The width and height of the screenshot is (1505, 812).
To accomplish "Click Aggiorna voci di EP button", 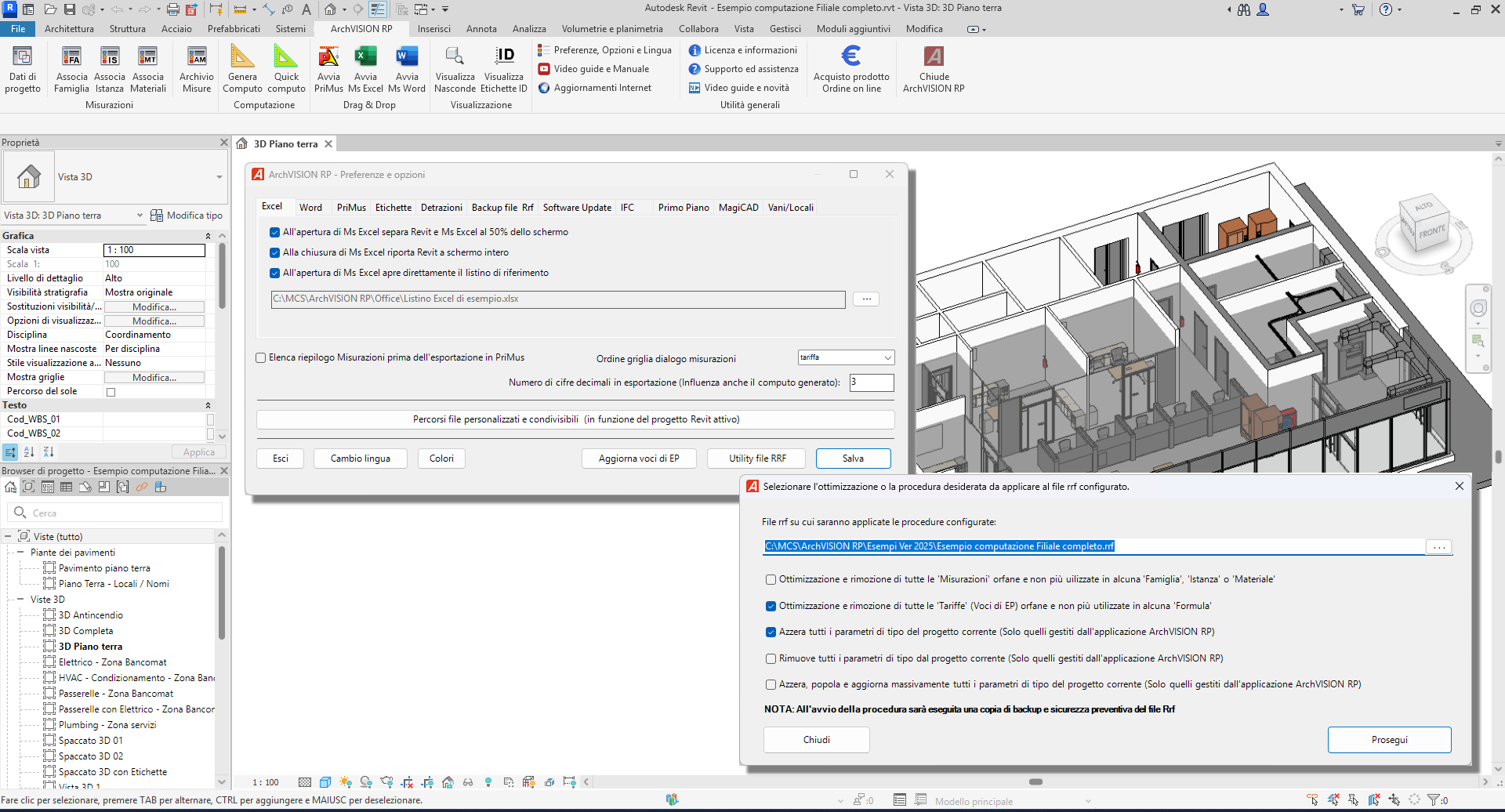I will pyautogui.click(x=639, y=459).
